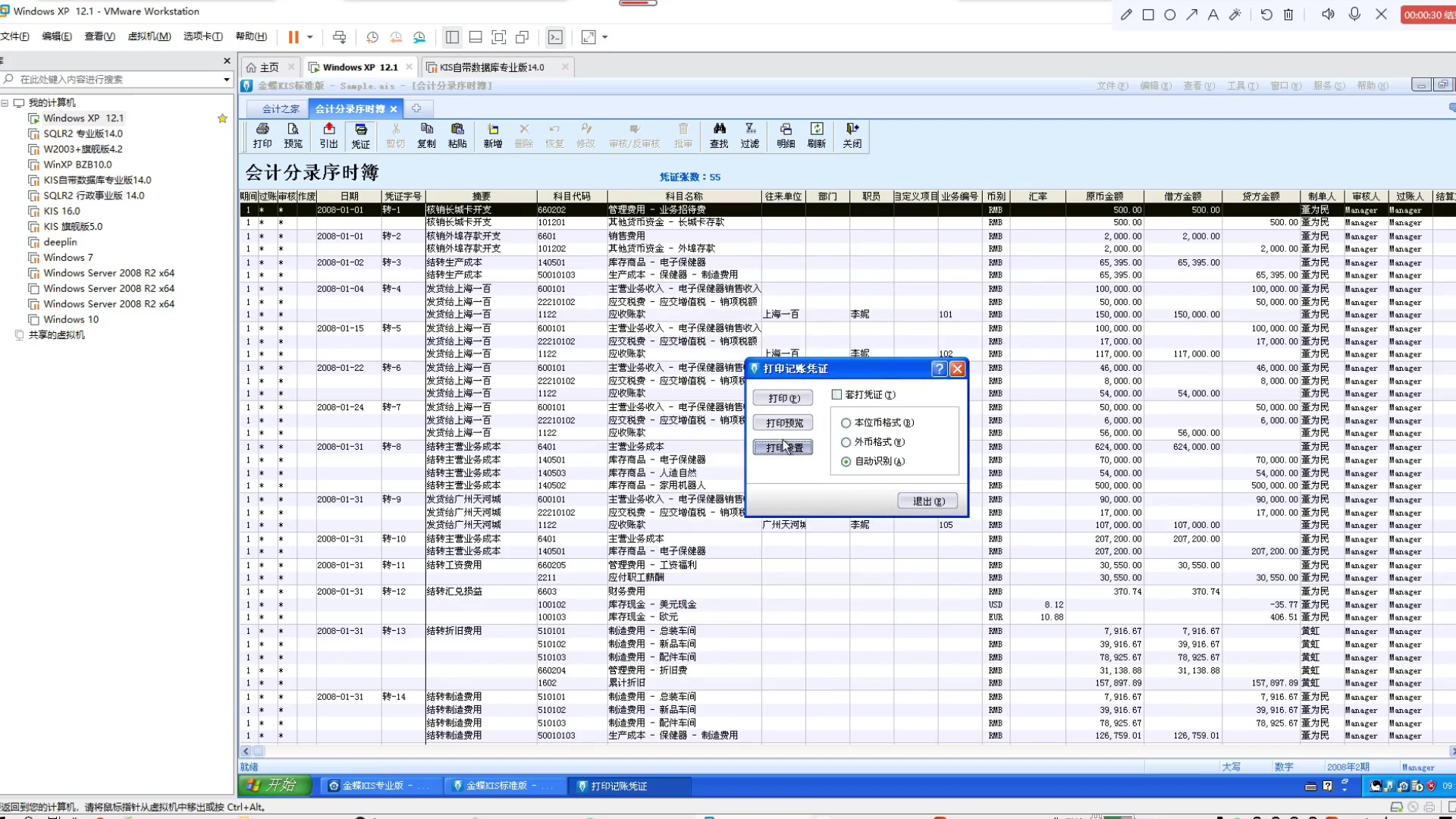1456x819 pixels.
Task: Click library search input field
Action: click(x=119, y=79)
